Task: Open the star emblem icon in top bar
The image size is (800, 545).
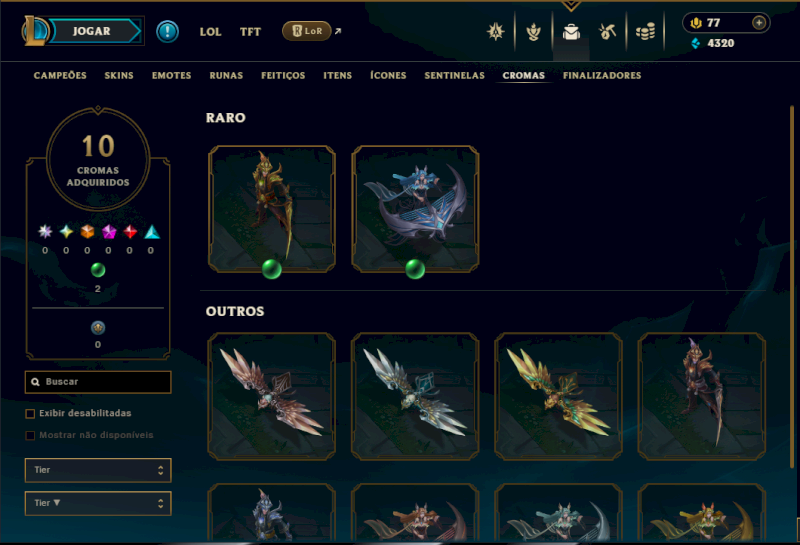Action: pyautogui.click(x=495, y=32)
